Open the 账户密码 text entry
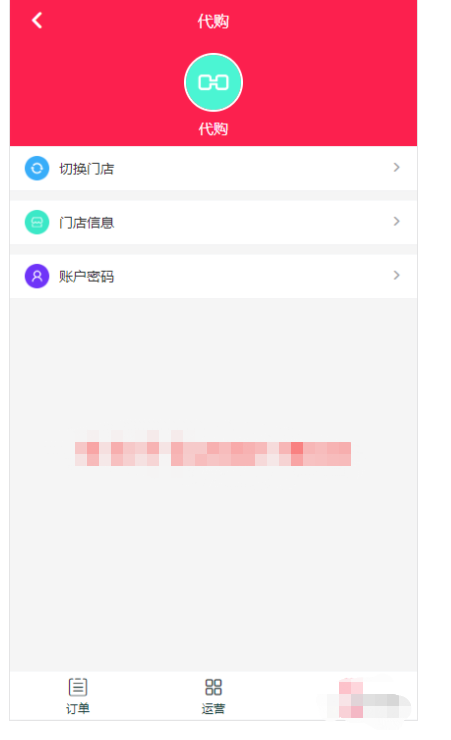Screen dimensions: 451x740 [x=86, y=276]
